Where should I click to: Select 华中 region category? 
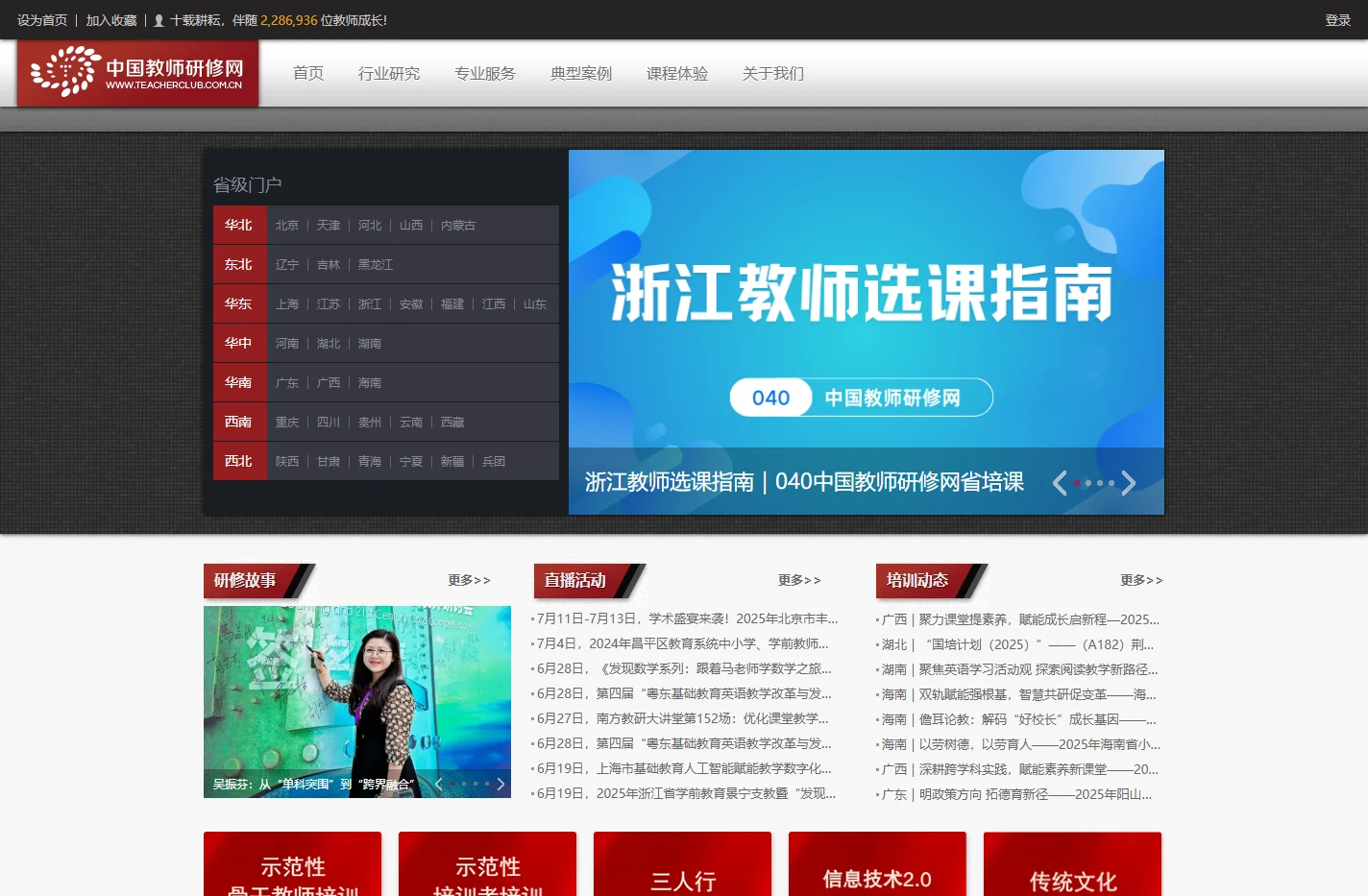point(239,343)
